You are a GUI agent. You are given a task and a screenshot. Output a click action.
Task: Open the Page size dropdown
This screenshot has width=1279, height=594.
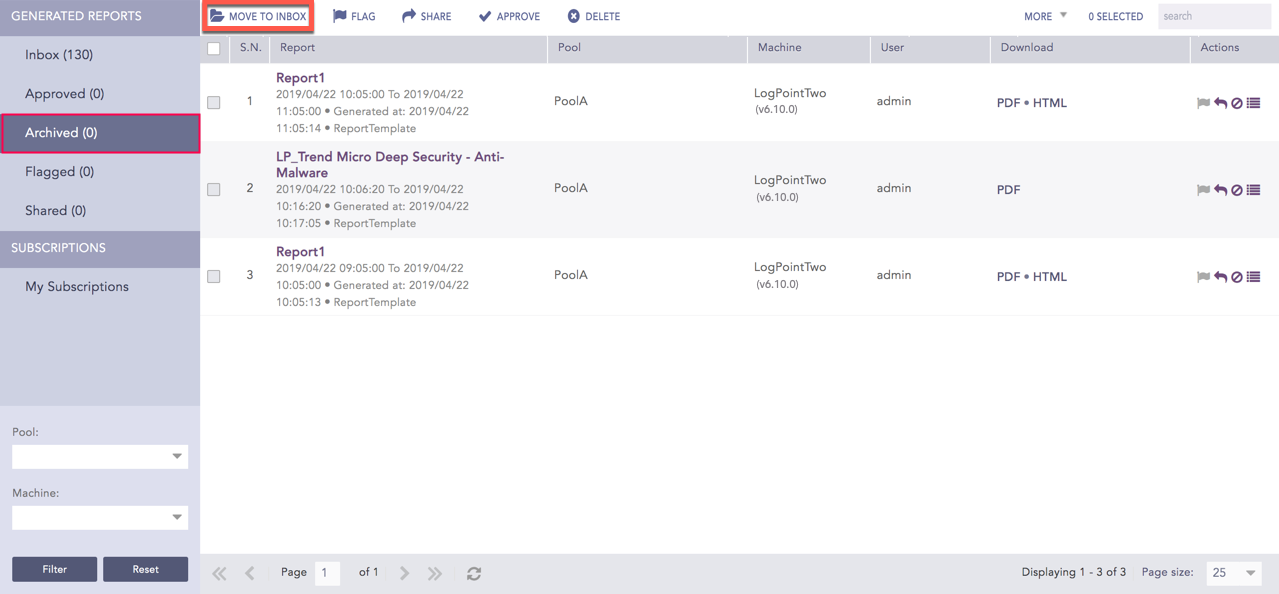click(x=1232, y=572)
